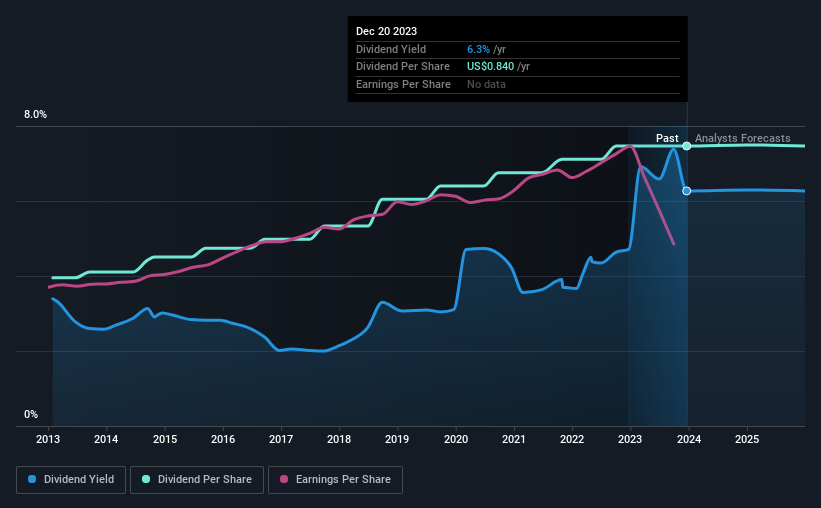This screenshot has width=821, height=508.
Task: Select the 2020 axis label
Action: point(456,439)
